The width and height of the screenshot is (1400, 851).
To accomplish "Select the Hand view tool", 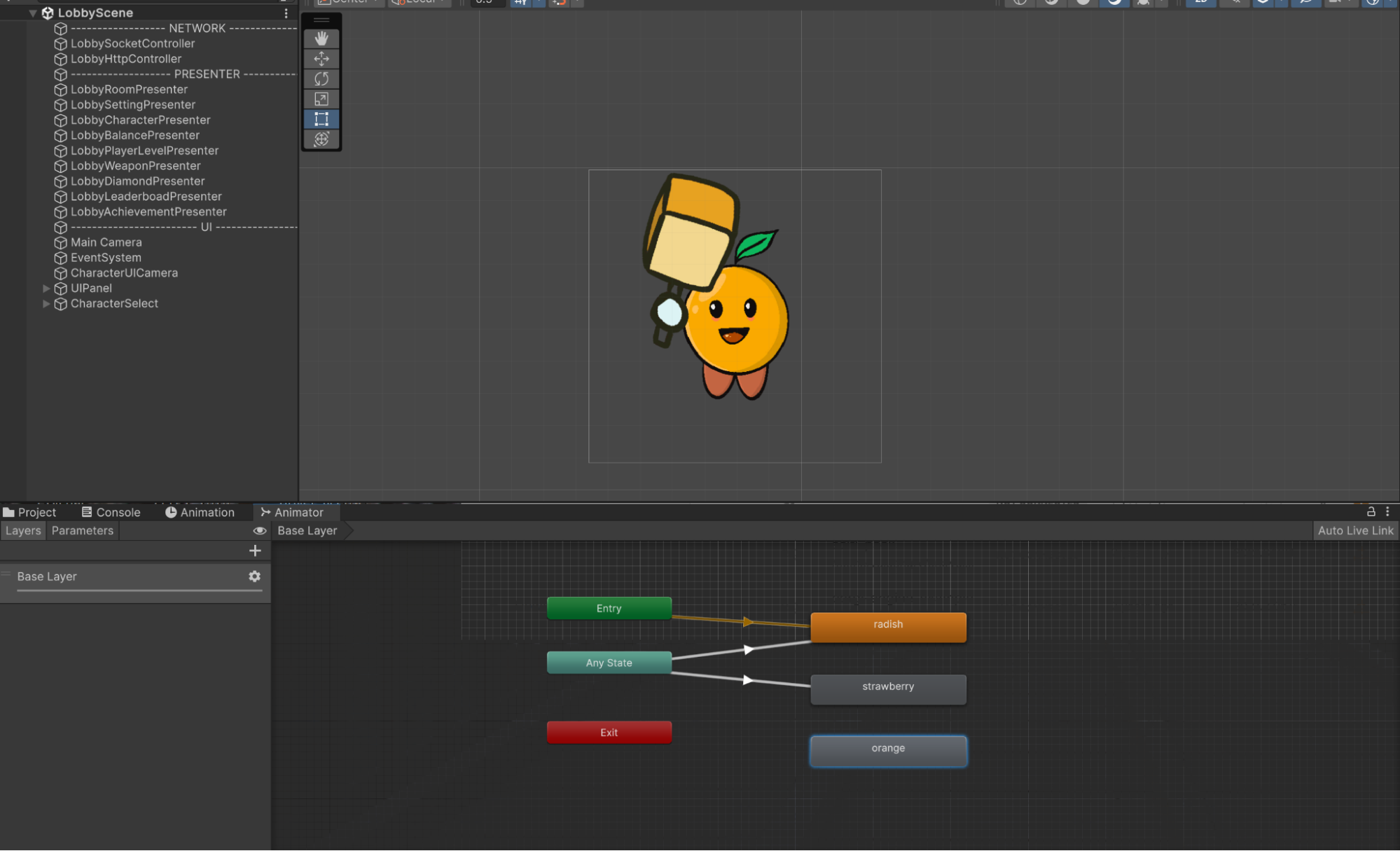I will tap(321, 39).
